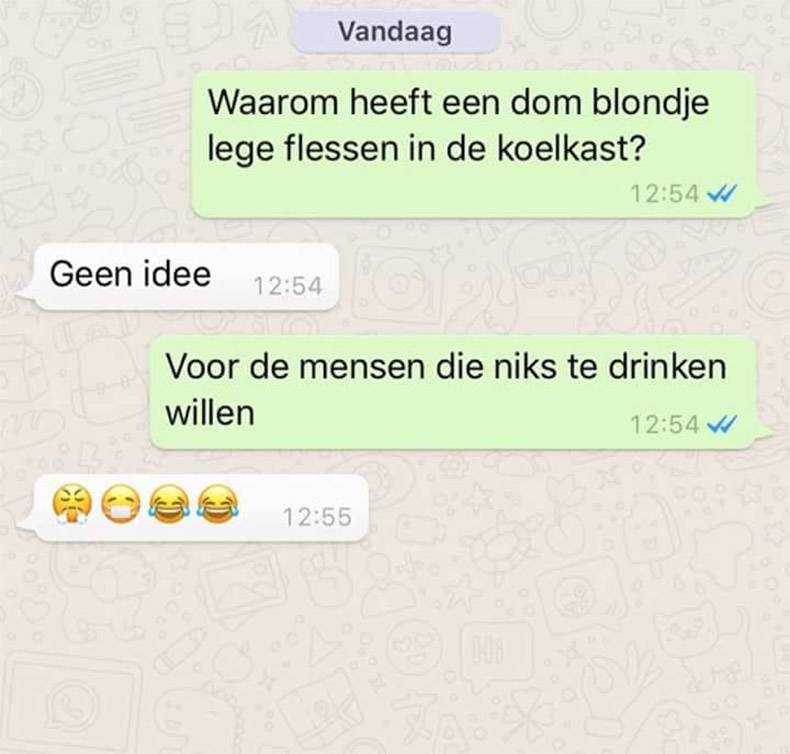Image resolution: width=790 pixels, height=754 pixels.
Task: Select the last tears-of-joy emoji
Action: tap(217, 505)
